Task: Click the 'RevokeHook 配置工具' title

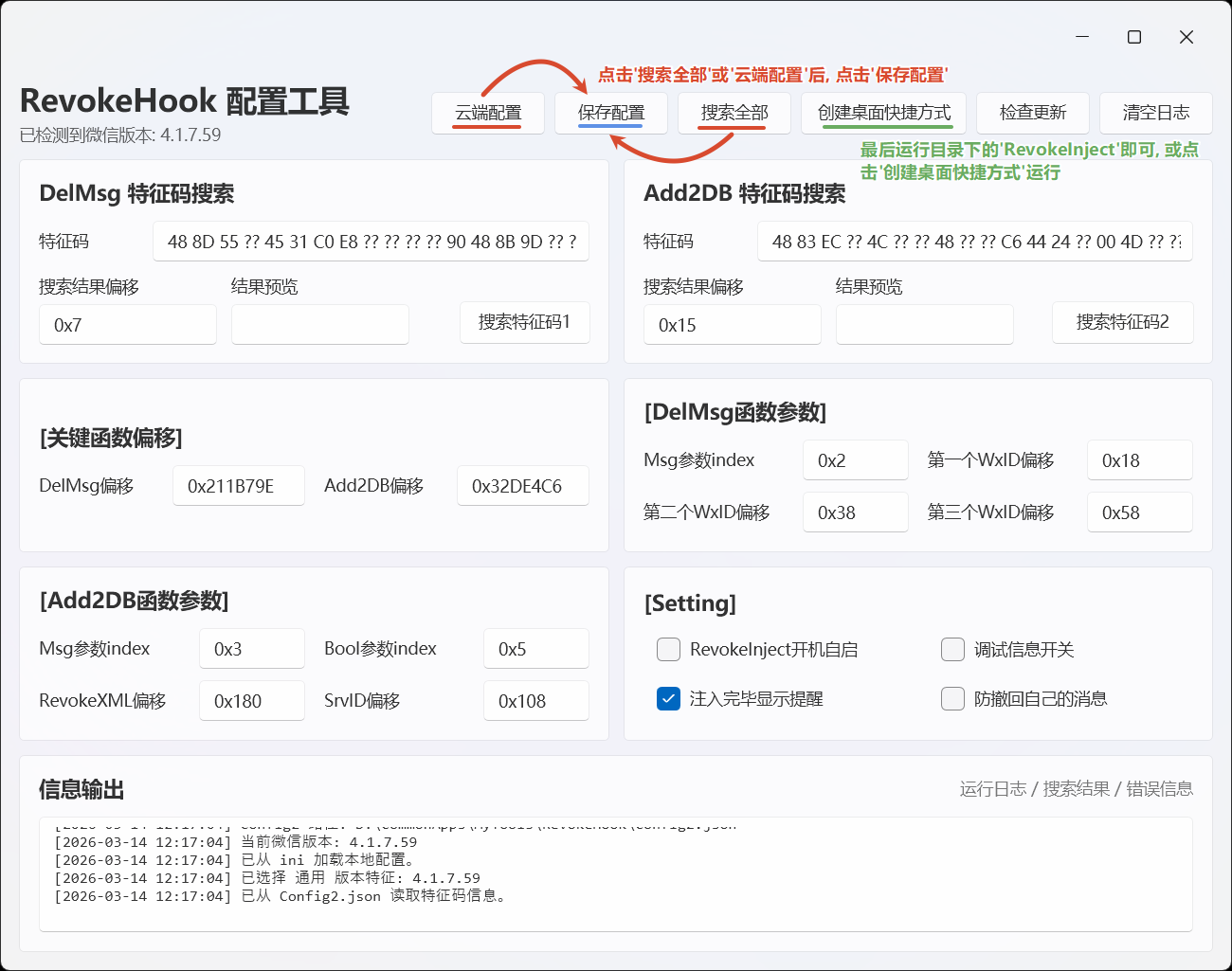Action: point(185,100)
